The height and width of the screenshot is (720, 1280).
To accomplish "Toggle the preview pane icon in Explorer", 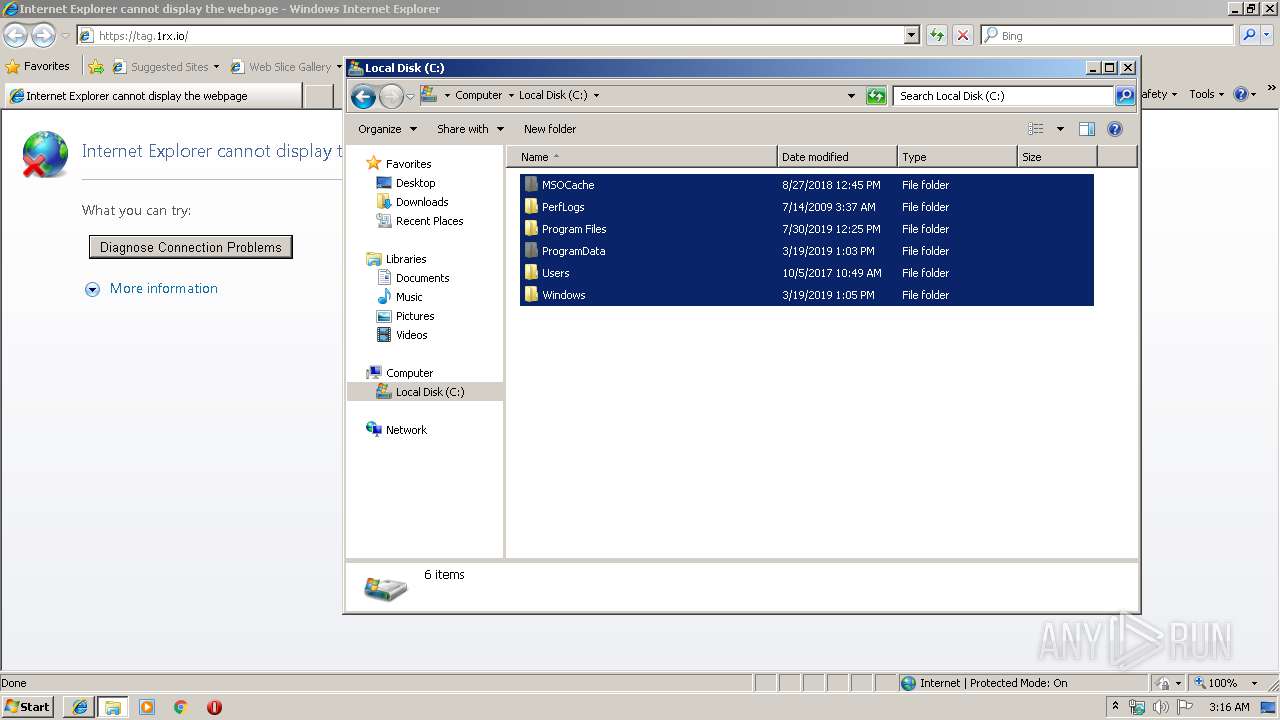I will (x=1087, y=129).
